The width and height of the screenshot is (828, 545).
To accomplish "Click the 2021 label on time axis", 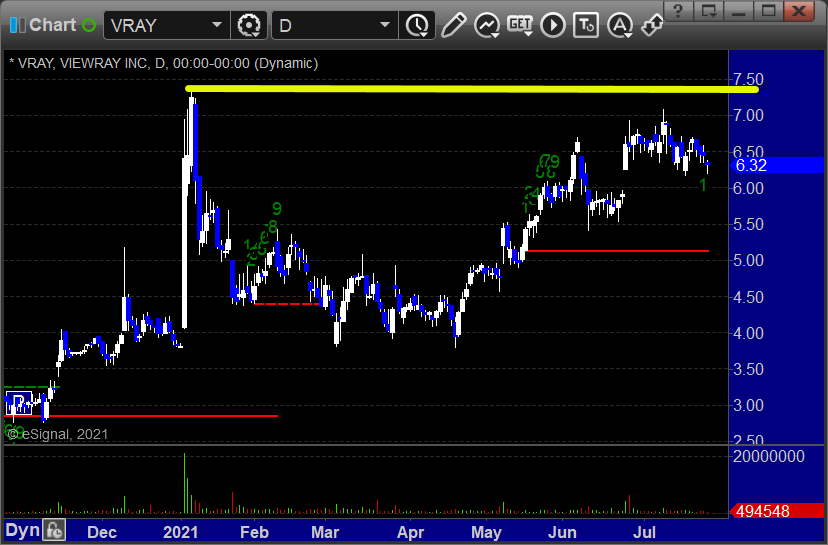I will [180, 532].
